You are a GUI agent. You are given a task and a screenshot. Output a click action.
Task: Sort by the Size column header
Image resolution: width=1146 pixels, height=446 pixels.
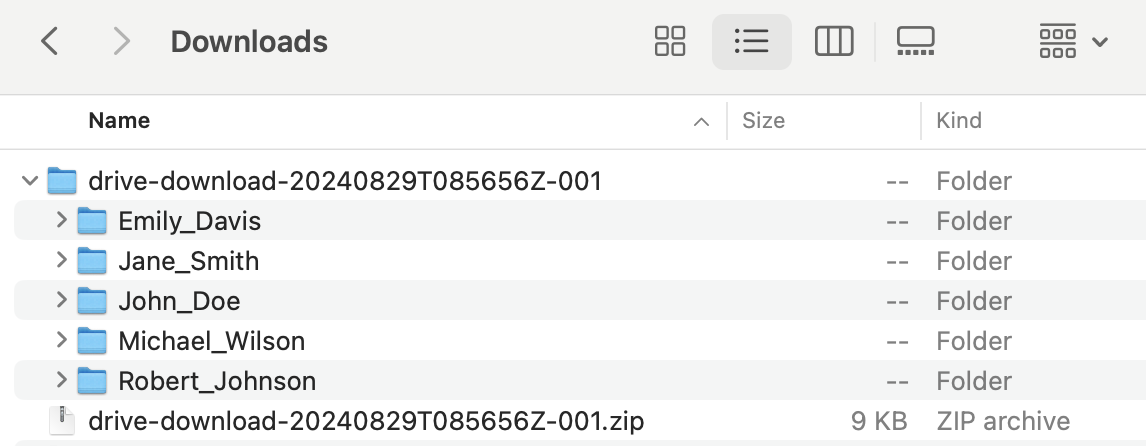763,121
